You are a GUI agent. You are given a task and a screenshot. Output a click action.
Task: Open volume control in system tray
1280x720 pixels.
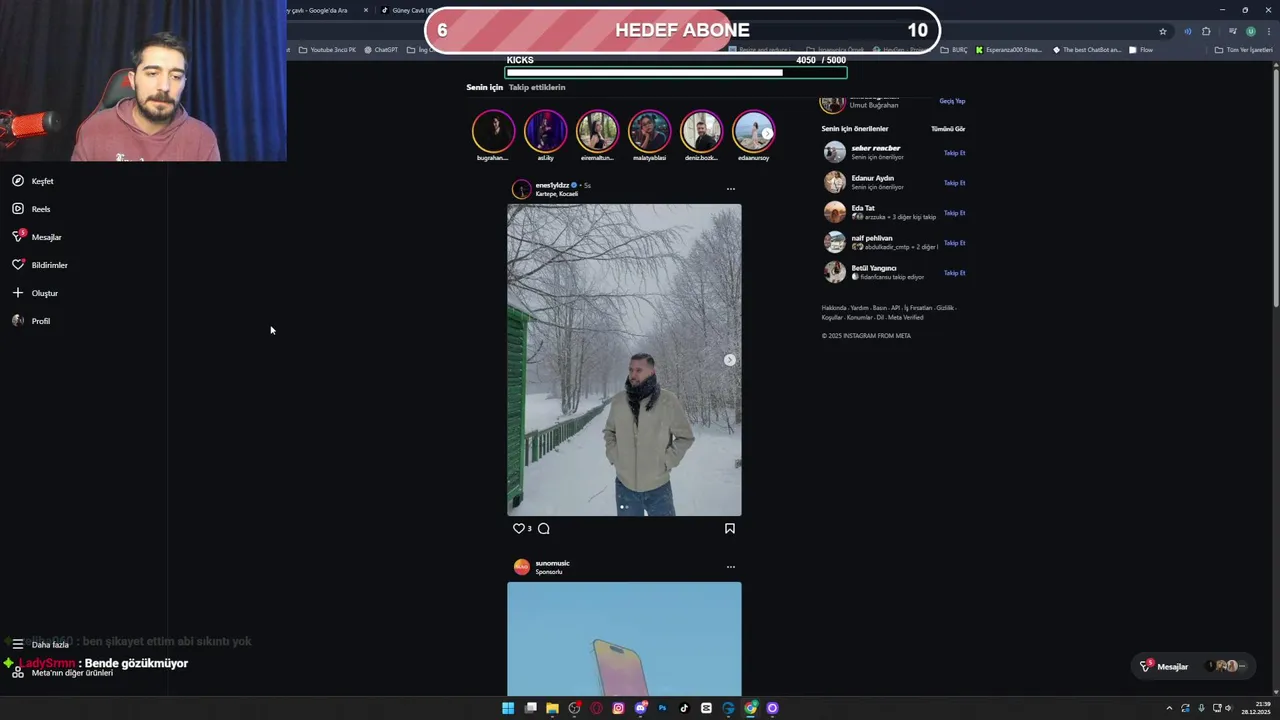tap(1229, 708)
